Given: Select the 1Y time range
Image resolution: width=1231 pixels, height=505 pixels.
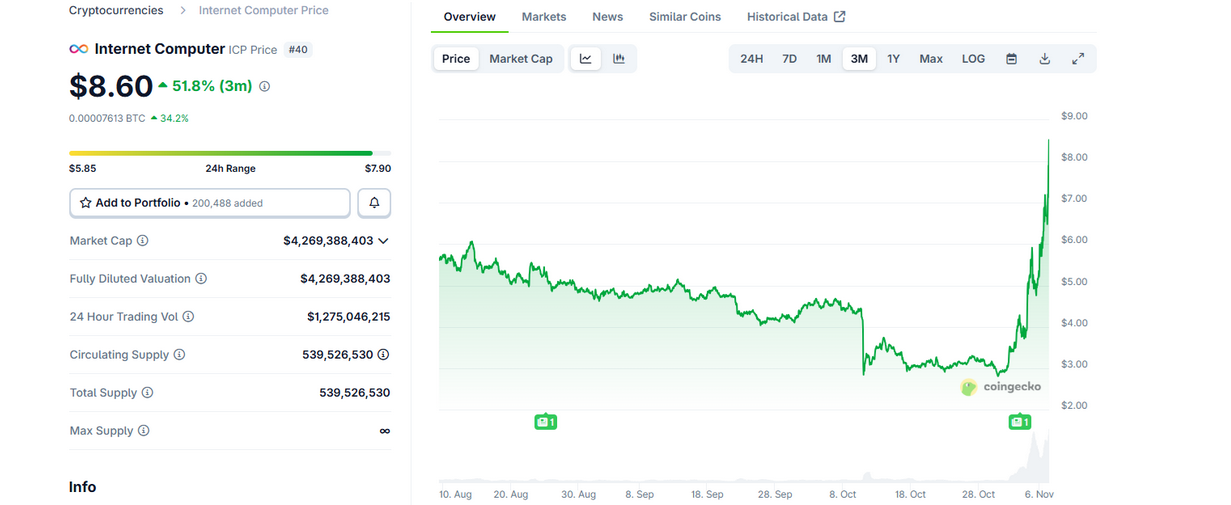Looking at the screenshot, I should [893, 59].
